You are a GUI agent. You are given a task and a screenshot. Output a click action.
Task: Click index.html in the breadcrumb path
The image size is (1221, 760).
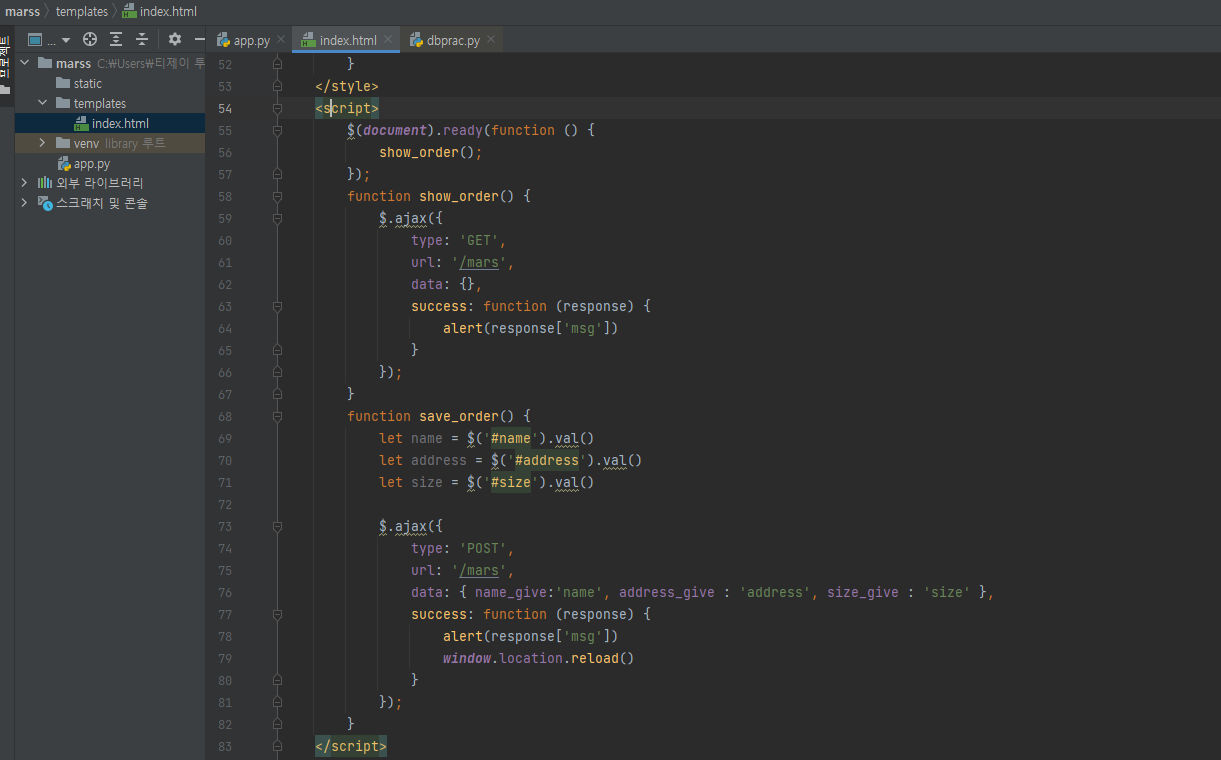click(x=168, y=11)
